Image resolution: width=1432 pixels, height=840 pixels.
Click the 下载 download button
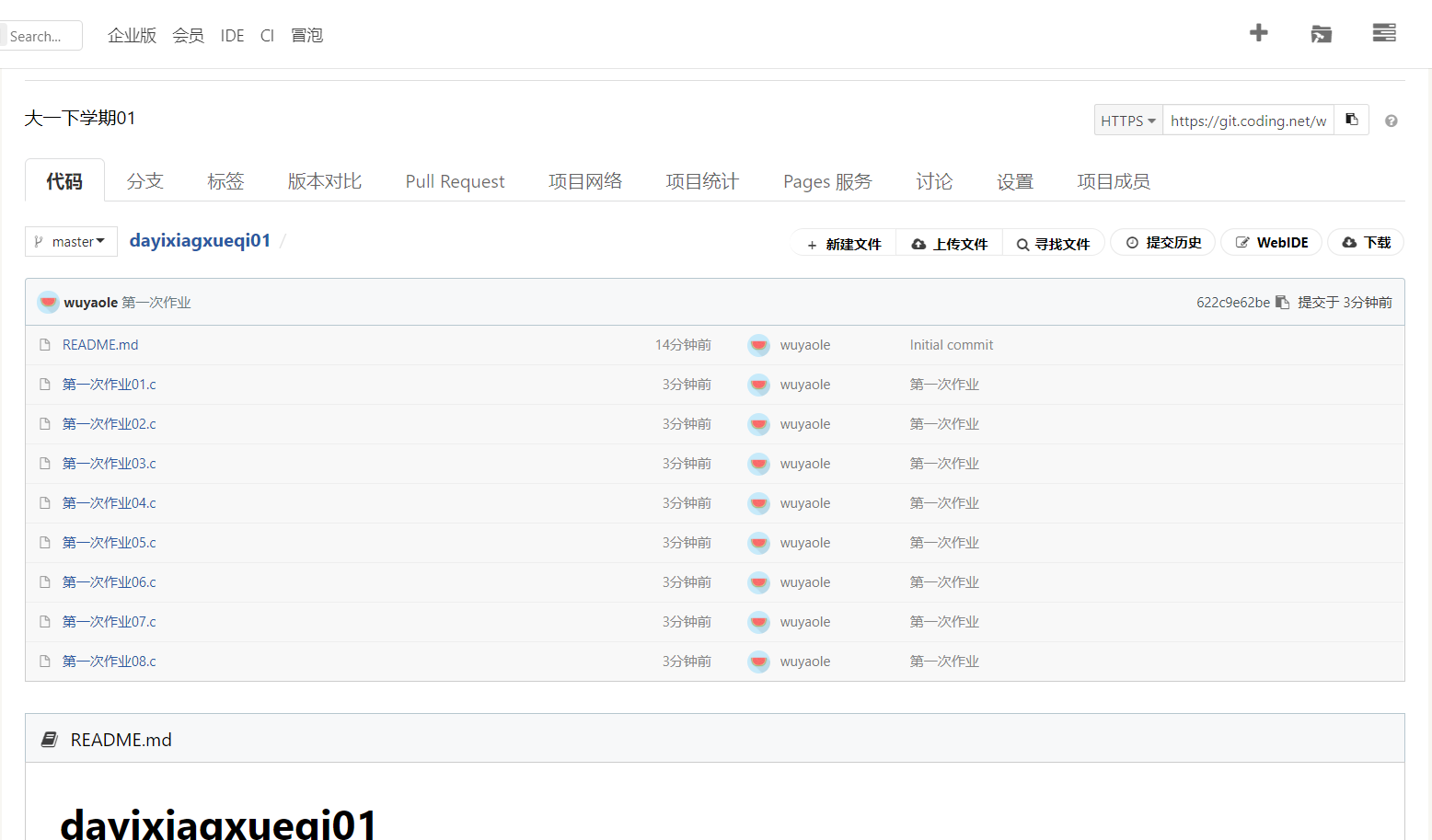[x=1366, y=242]
